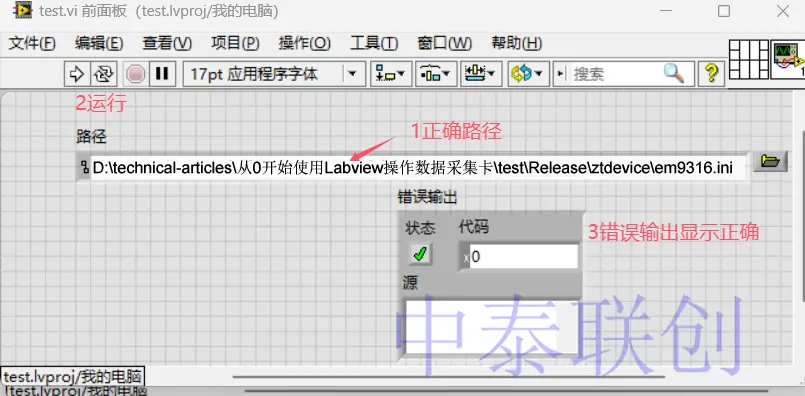Open the 文件(F) menu
The height and width of the screenshot is (396, 805).
32,43
